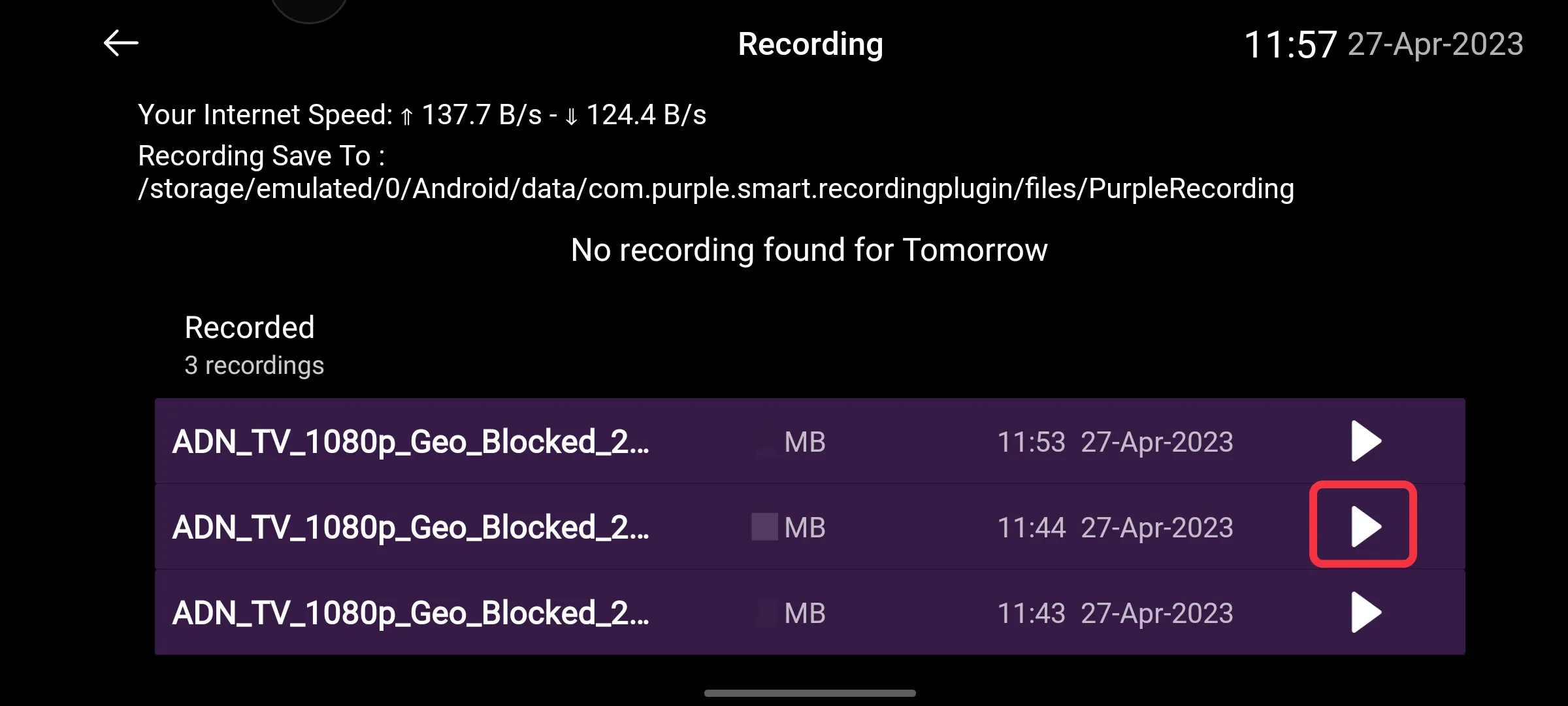This screenshot has height=706, width=1568.
Task: Tap the internet speed readout
Action: (422, 115)
